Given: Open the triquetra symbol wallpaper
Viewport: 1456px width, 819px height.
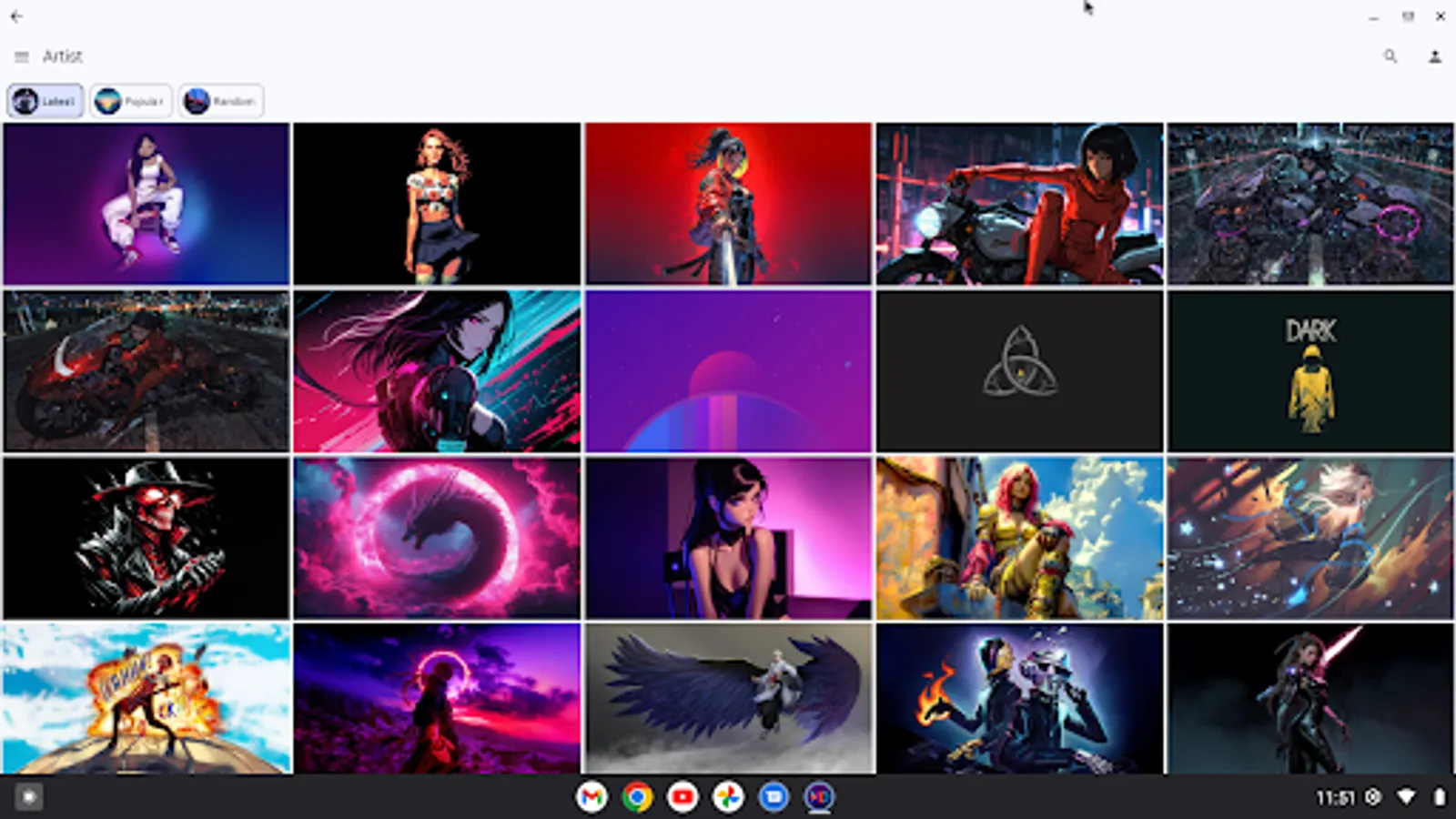Looking at the screenshot, I should tap(1019, 371).
